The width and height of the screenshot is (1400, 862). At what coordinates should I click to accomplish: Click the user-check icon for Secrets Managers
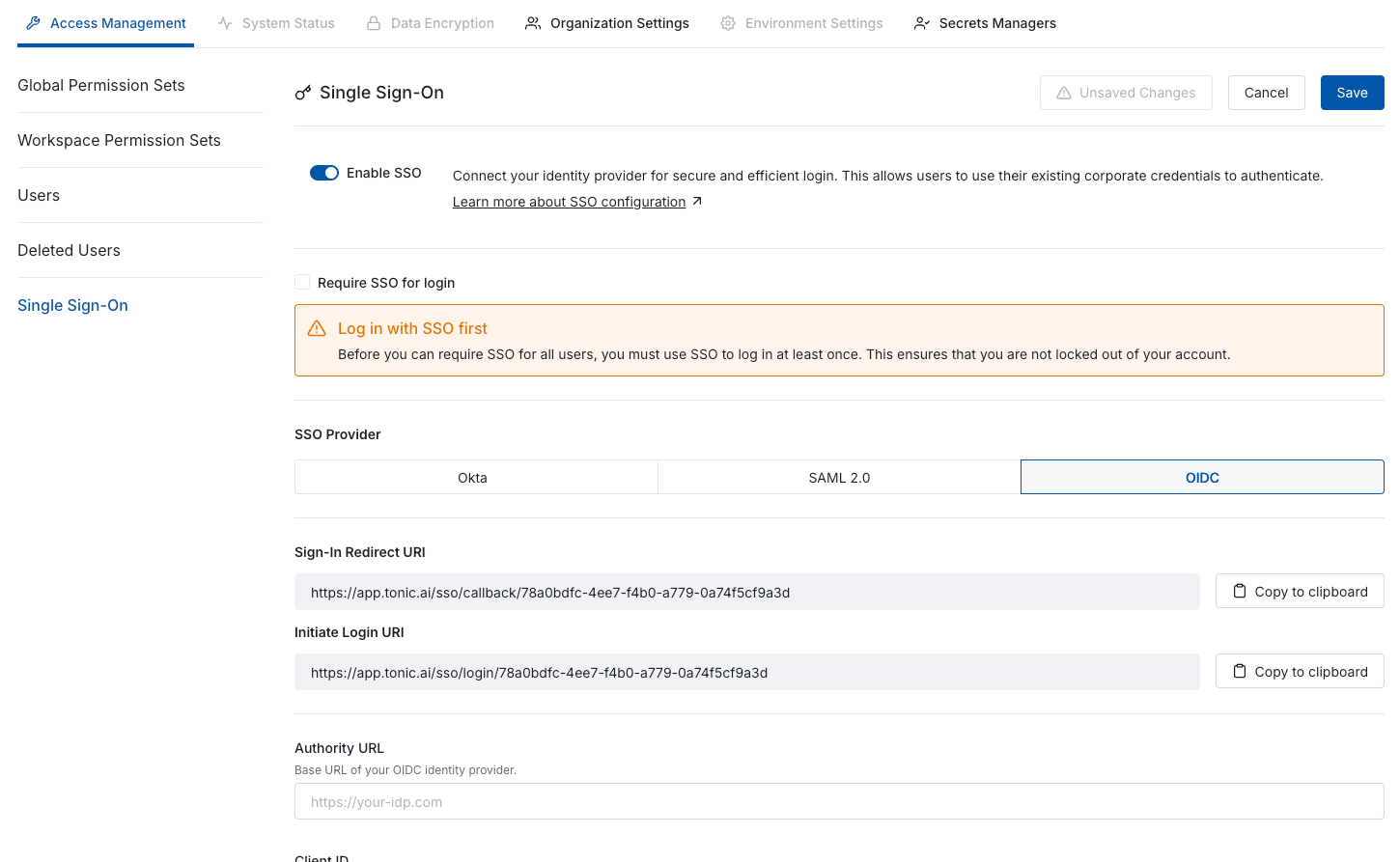pos(922,23)
